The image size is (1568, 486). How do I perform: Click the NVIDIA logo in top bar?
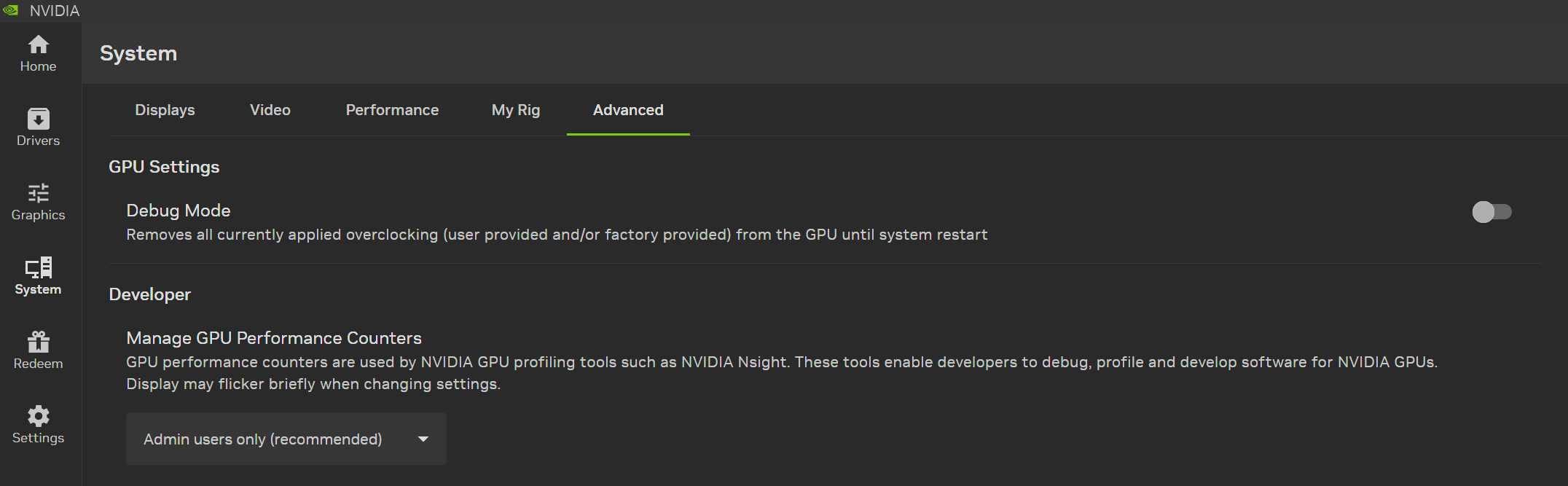click(x=12, y=10)
